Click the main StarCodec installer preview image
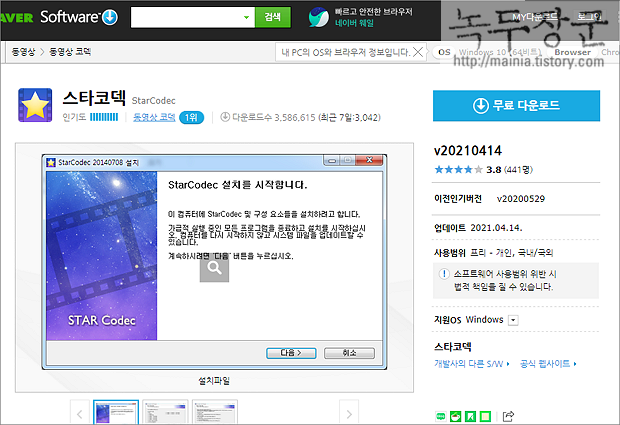620x425 pixels. tap(214, 262)
